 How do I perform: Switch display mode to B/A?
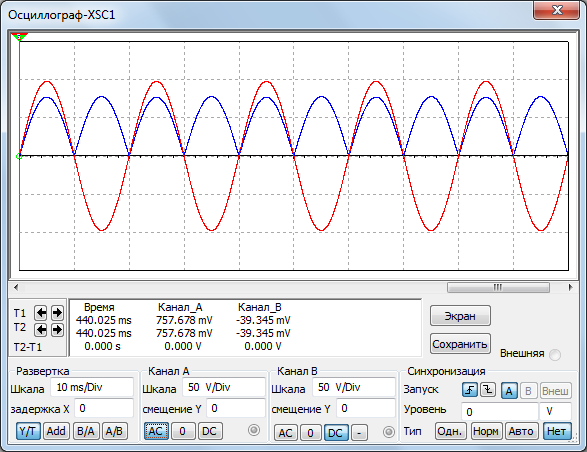(86, 431)
